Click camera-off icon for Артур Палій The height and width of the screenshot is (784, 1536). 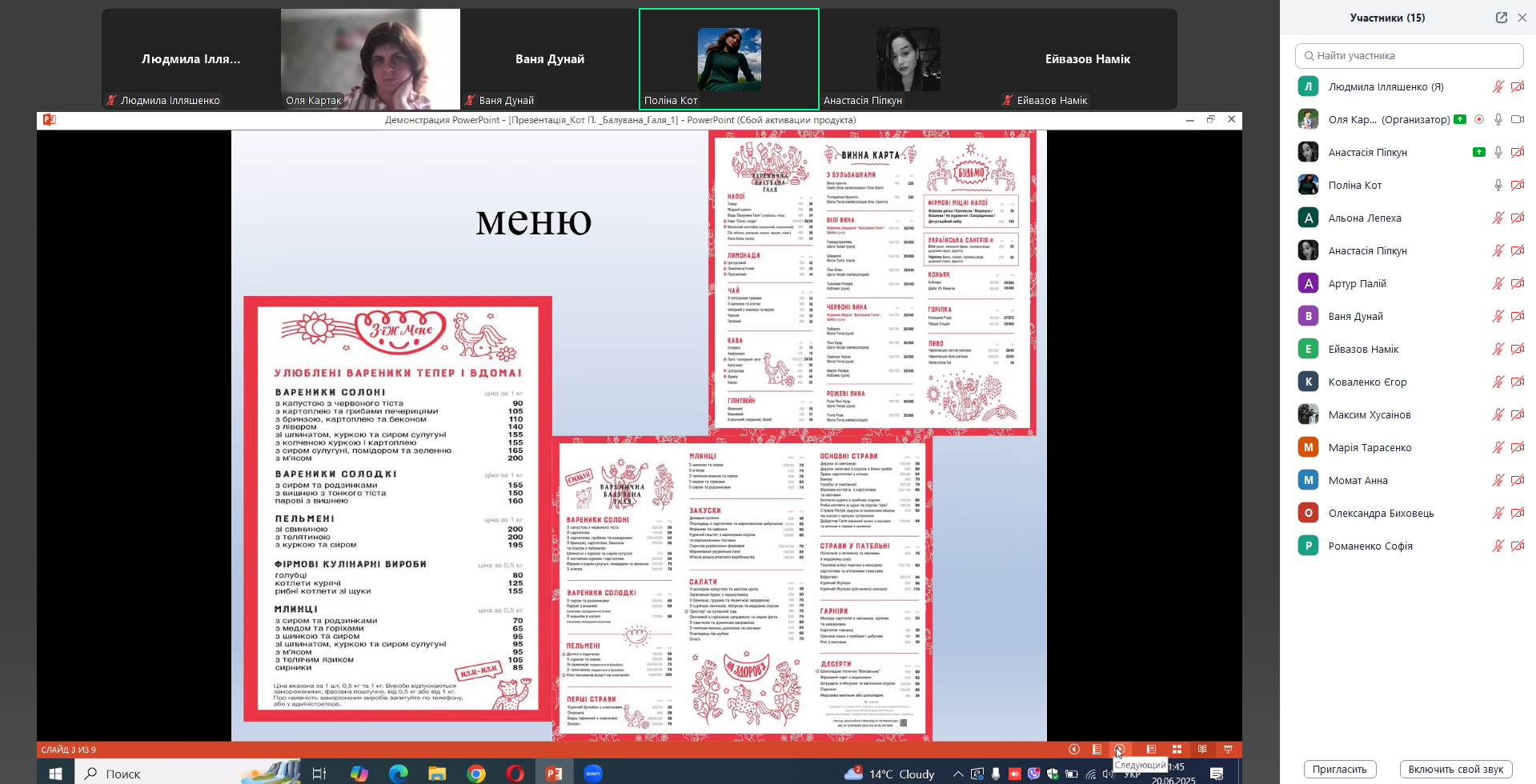pyautogui.click(x=1518, y=283)
